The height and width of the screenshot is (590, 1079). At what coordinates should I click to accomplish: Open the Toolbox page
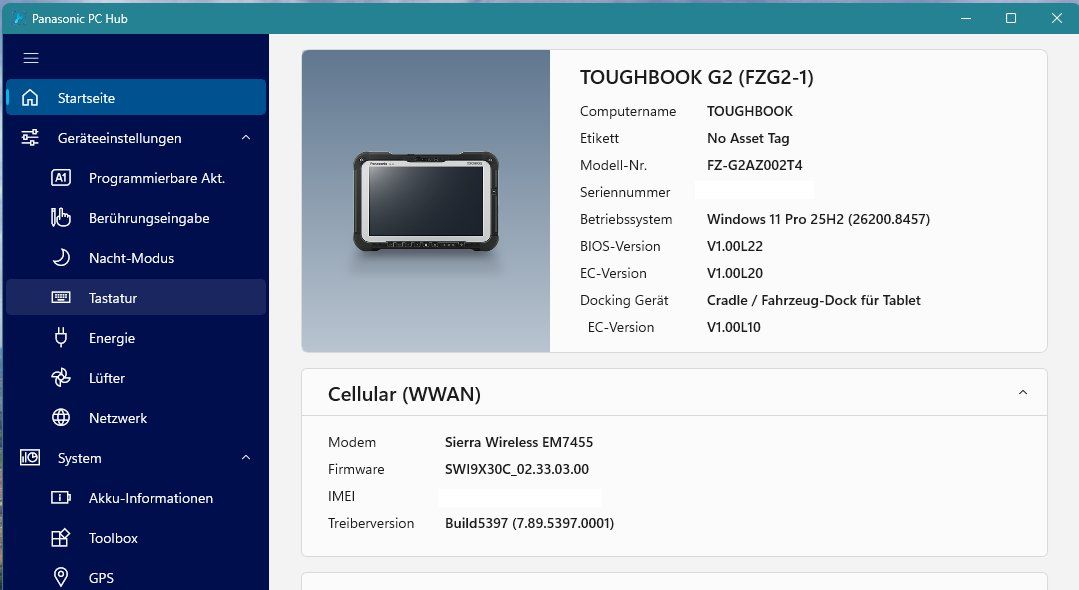[136, 537]
